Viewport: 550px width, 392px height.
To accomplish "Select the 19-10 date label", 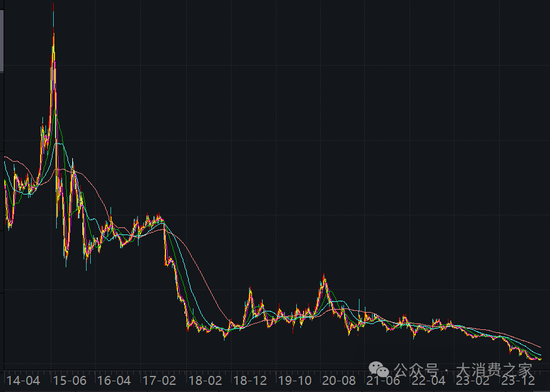I will (x=295, y=381).
